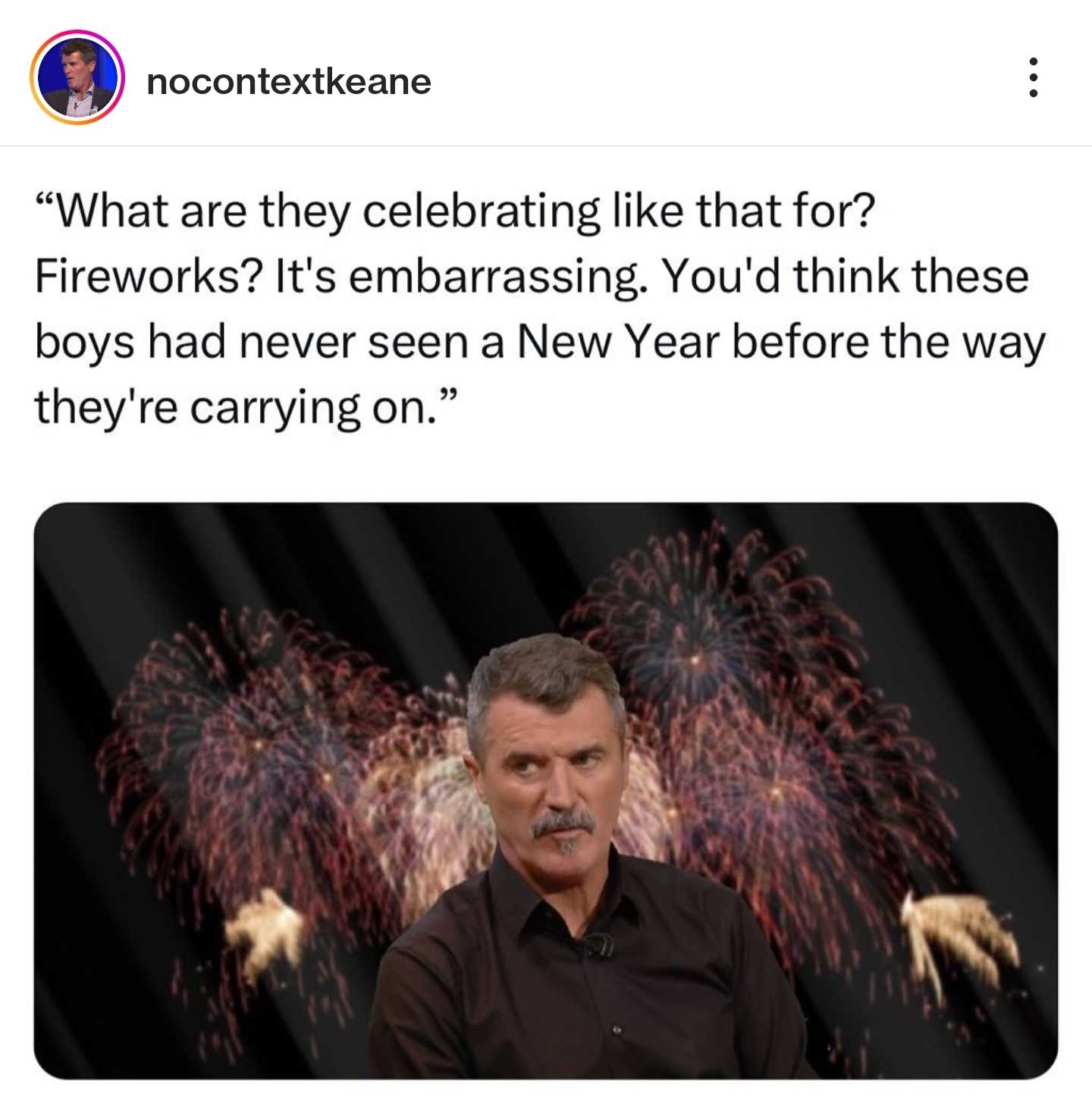Open the three-dot more options menu
Screen dimensions: 1092x1103
(x=1033, y=77)
